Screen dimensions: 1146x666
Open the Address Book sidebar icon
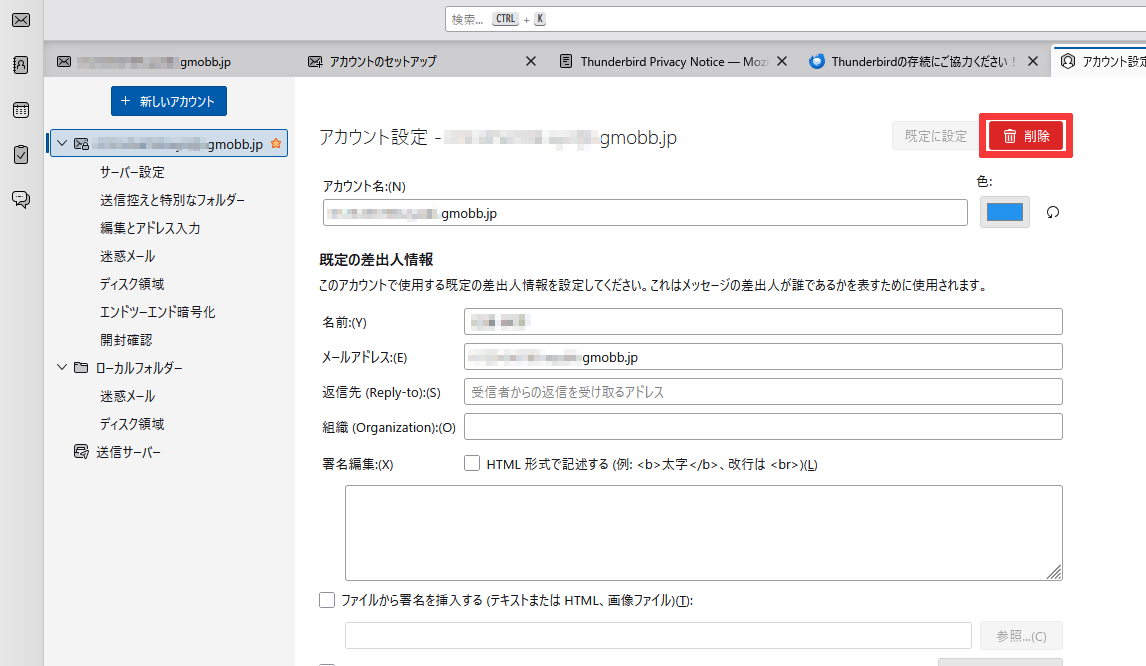(x=21, y=65)
